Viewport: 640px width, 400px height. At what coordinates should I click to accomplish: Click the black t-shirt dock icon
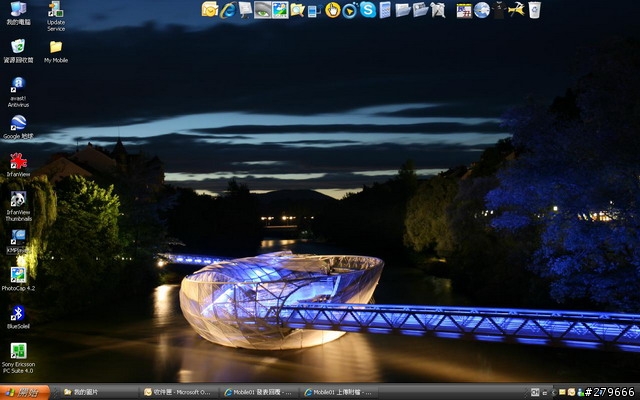point(499,10)
